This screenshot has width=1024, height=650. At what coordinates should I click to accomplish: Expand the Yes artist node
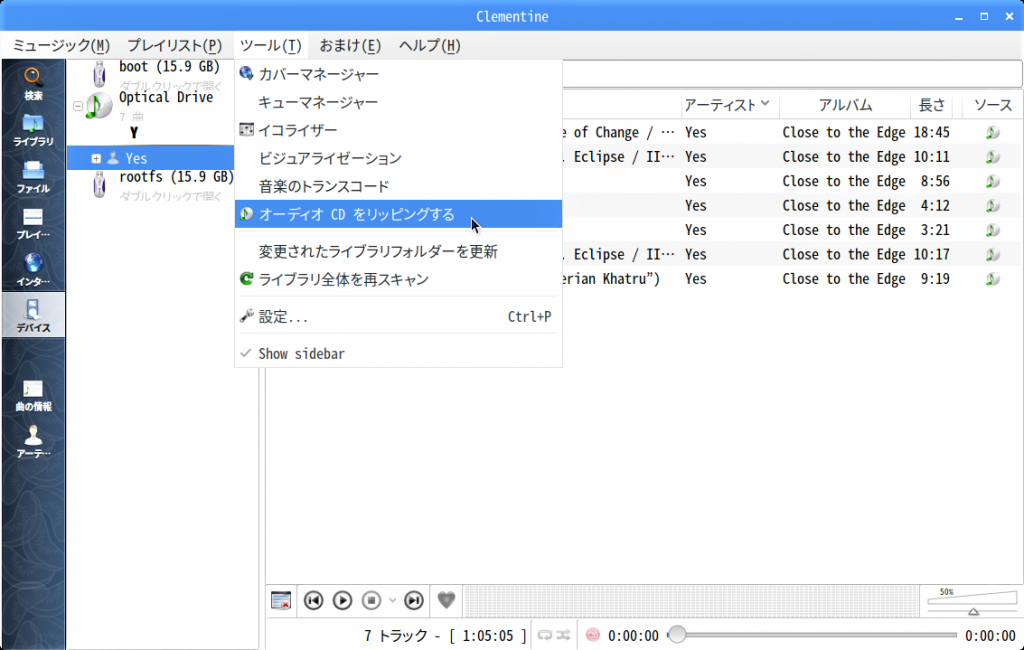click(x=96, y=158)
